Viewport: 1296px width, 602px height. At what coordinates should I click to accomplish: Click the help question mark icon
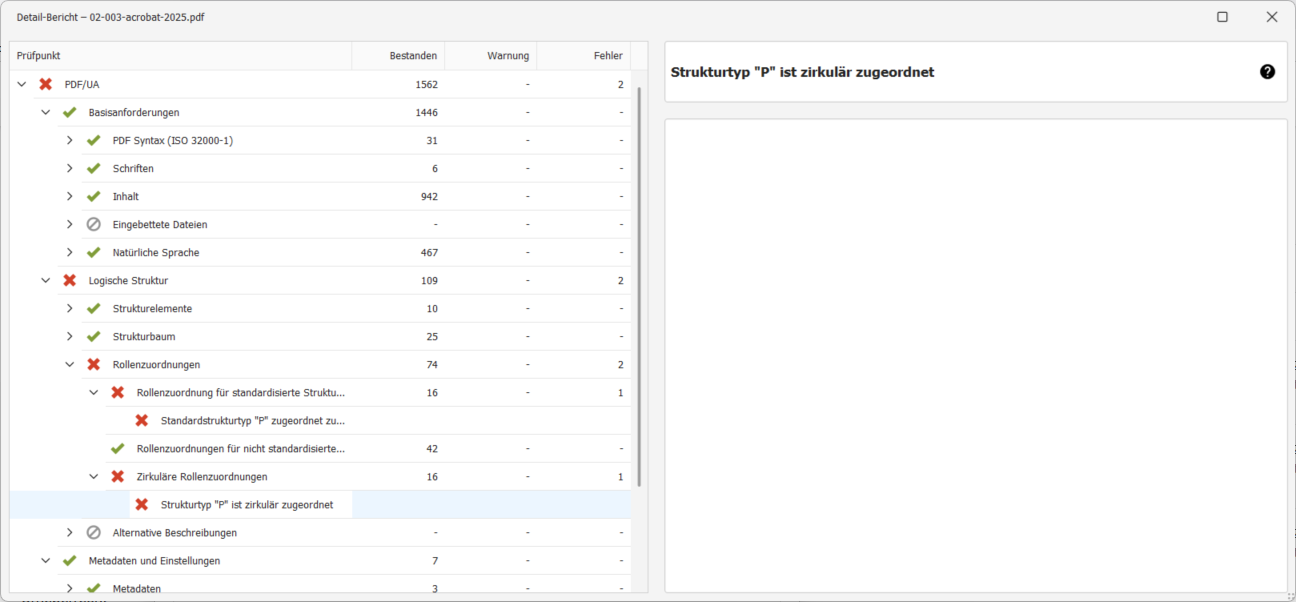(x=1267, y=72)
